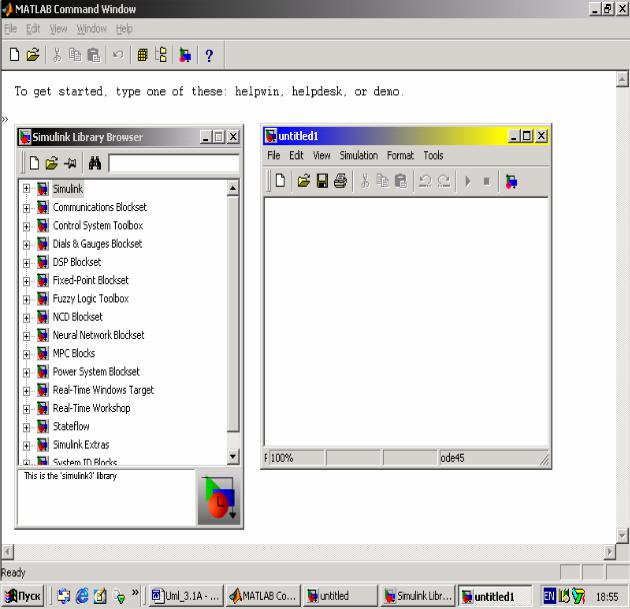Viewport: 630px width, 609px height.
Task: Open Window menu in MATLAB Command Window
Action: coord(92,29)
